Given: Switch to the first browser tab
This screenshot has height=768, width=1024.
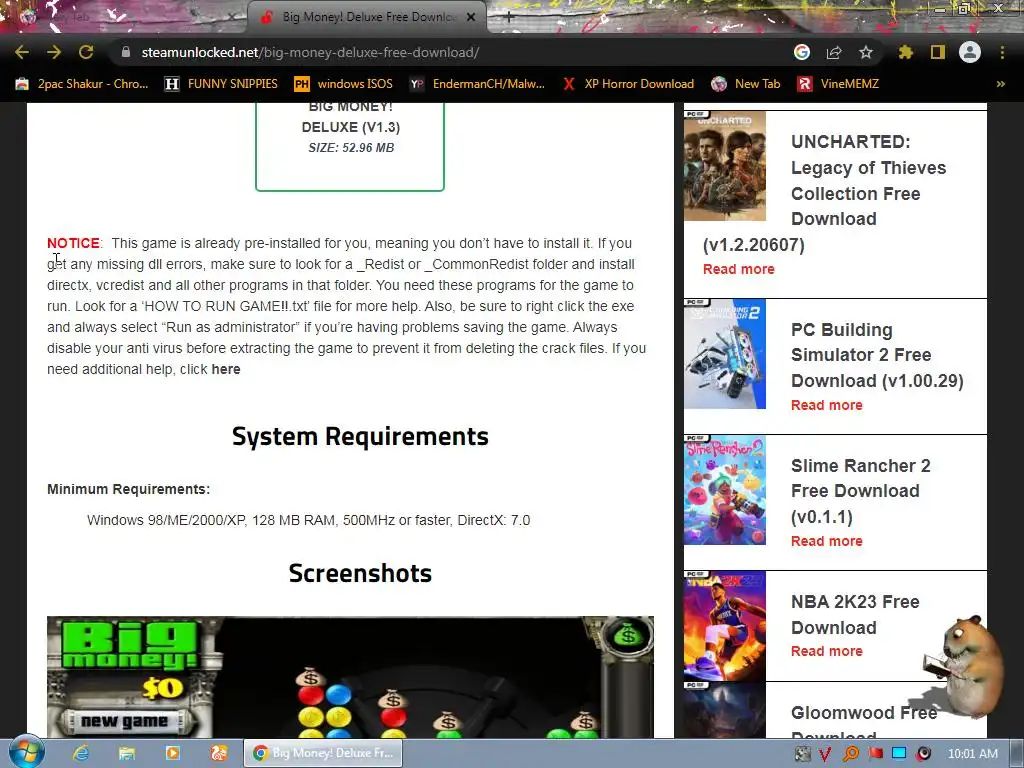Looking at the screenshot, I should pos(127,17).
